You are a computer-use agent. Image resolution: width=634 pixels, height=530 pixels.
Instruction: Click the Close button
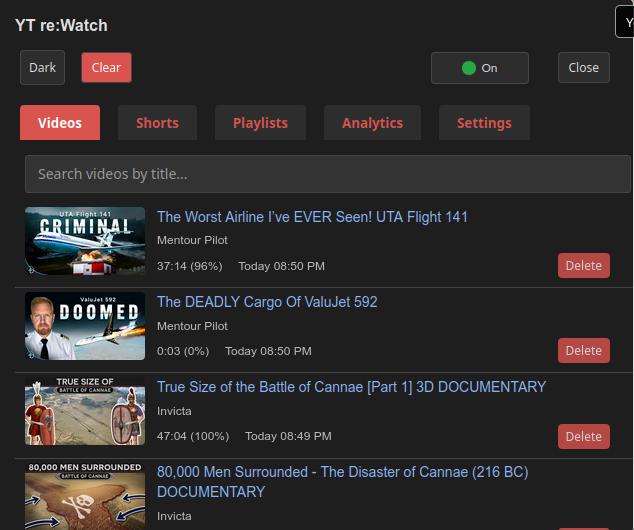tap(583, 68)
